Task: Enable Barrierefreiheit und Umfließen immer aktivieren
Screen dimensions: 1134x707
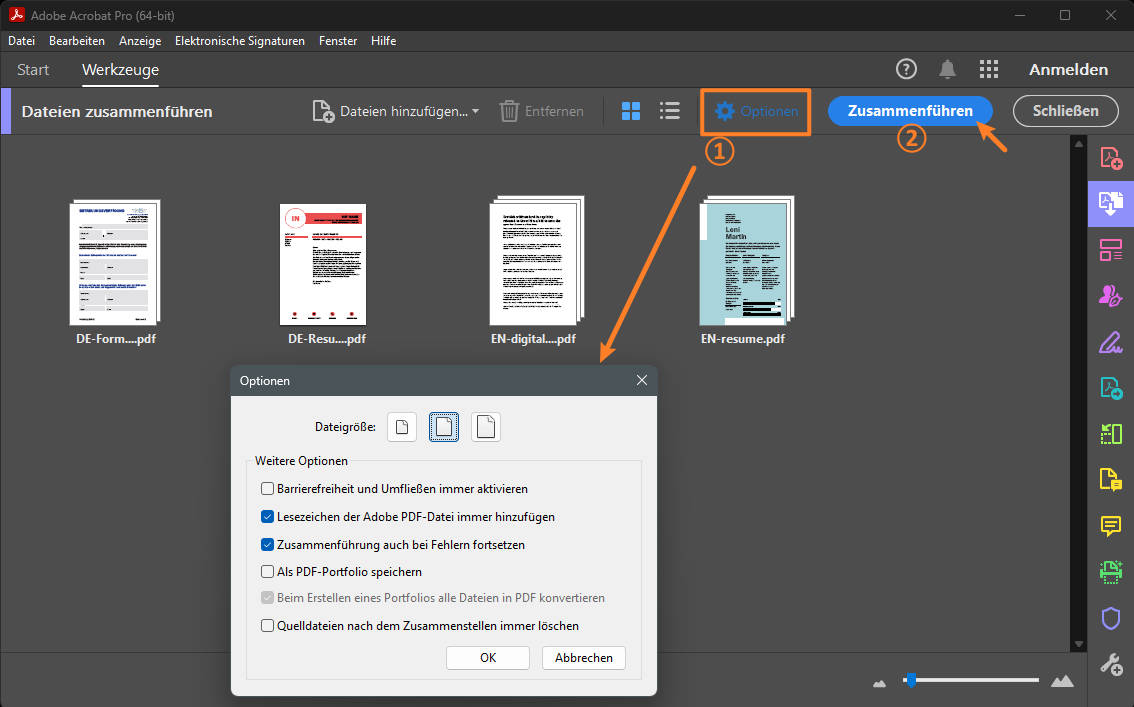Action: coord(268,488)
